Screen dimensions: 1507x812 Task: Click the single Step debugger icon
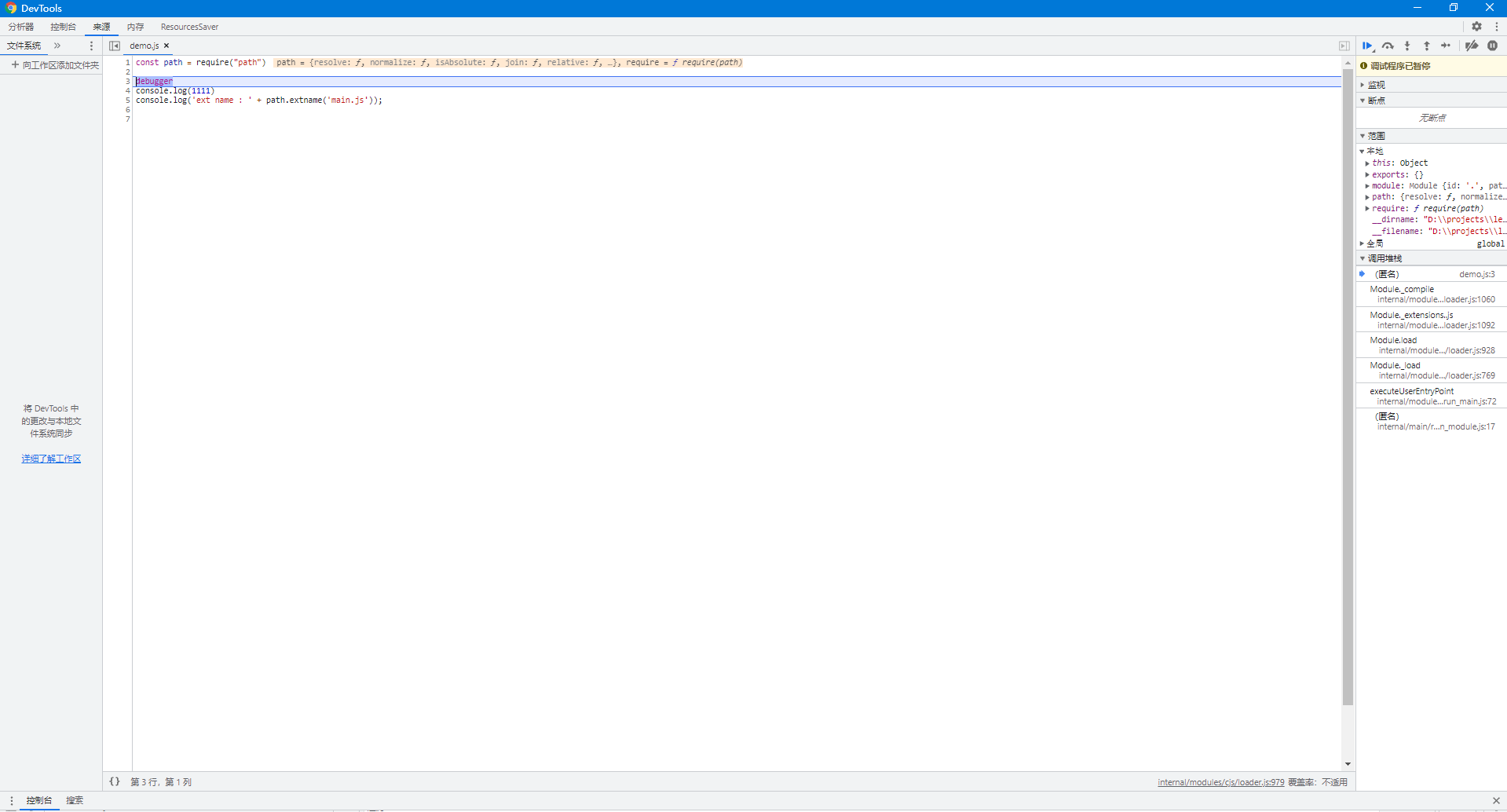[x=1446, y=46]
